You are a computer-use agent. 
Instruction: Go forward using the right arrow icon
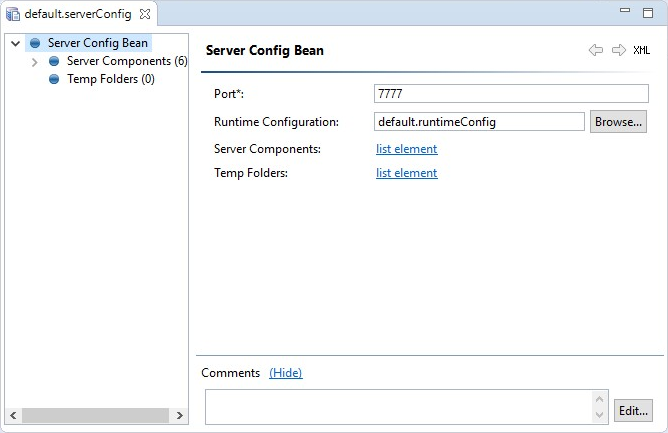(618, 50)
